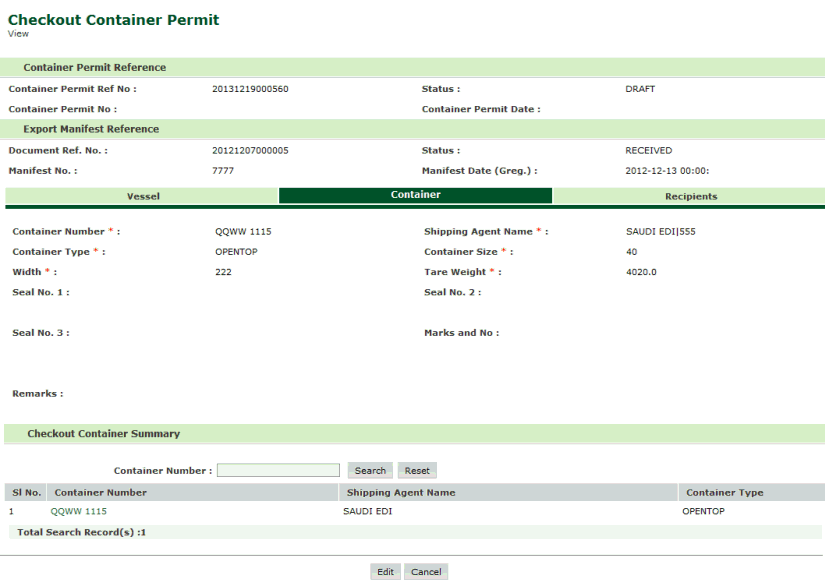Switch to the Vessel tab

pyautogui.click(x=143, y=196)
